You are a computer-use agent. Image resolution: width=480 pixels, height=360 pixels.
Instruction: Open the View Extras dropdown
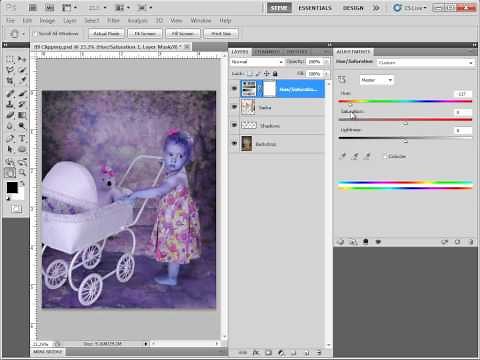pos(69,7)
